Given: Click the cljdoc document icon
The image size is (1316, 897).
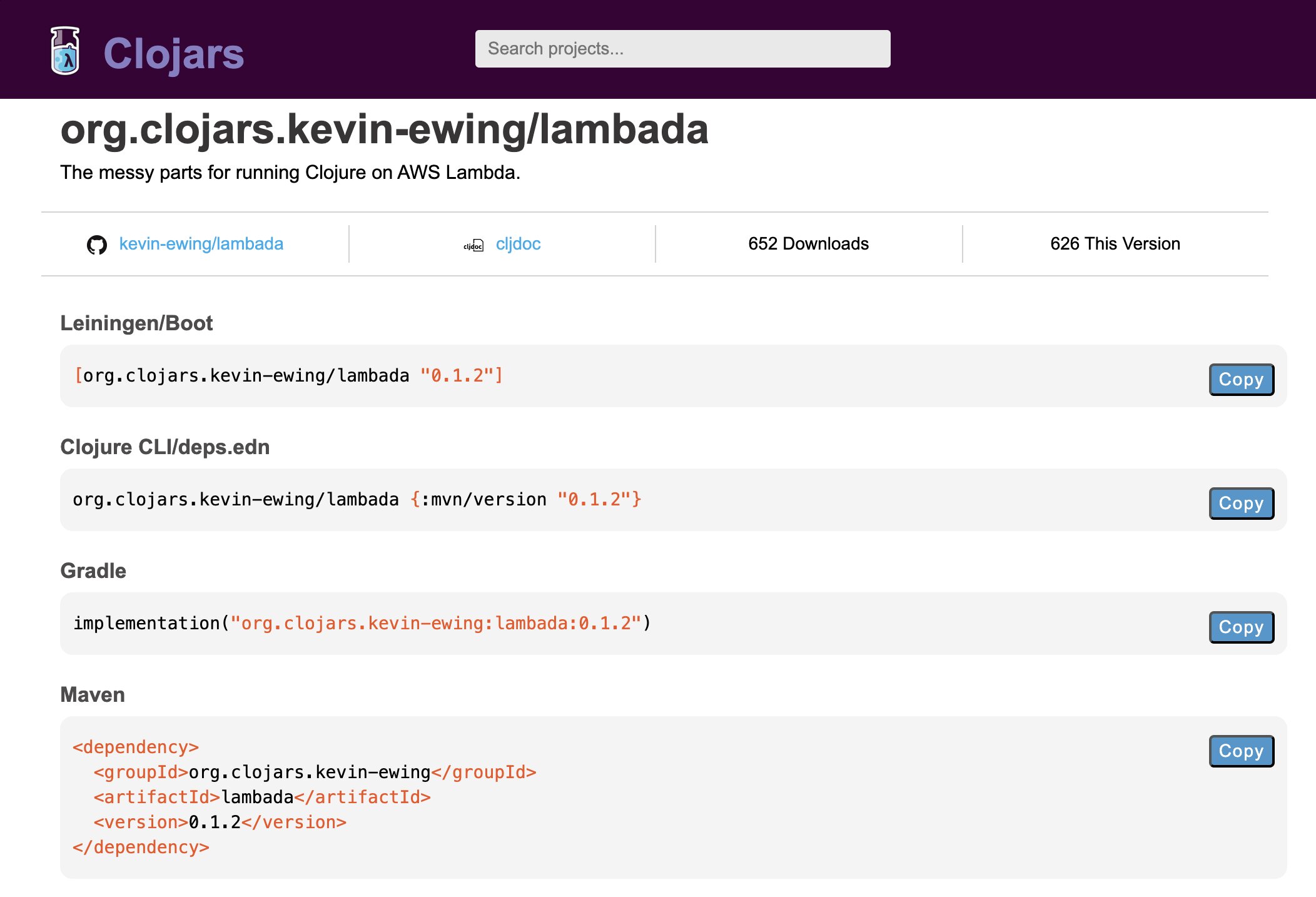Looking at the screenshot, I should pyautogui.click(x=473, y=245).
